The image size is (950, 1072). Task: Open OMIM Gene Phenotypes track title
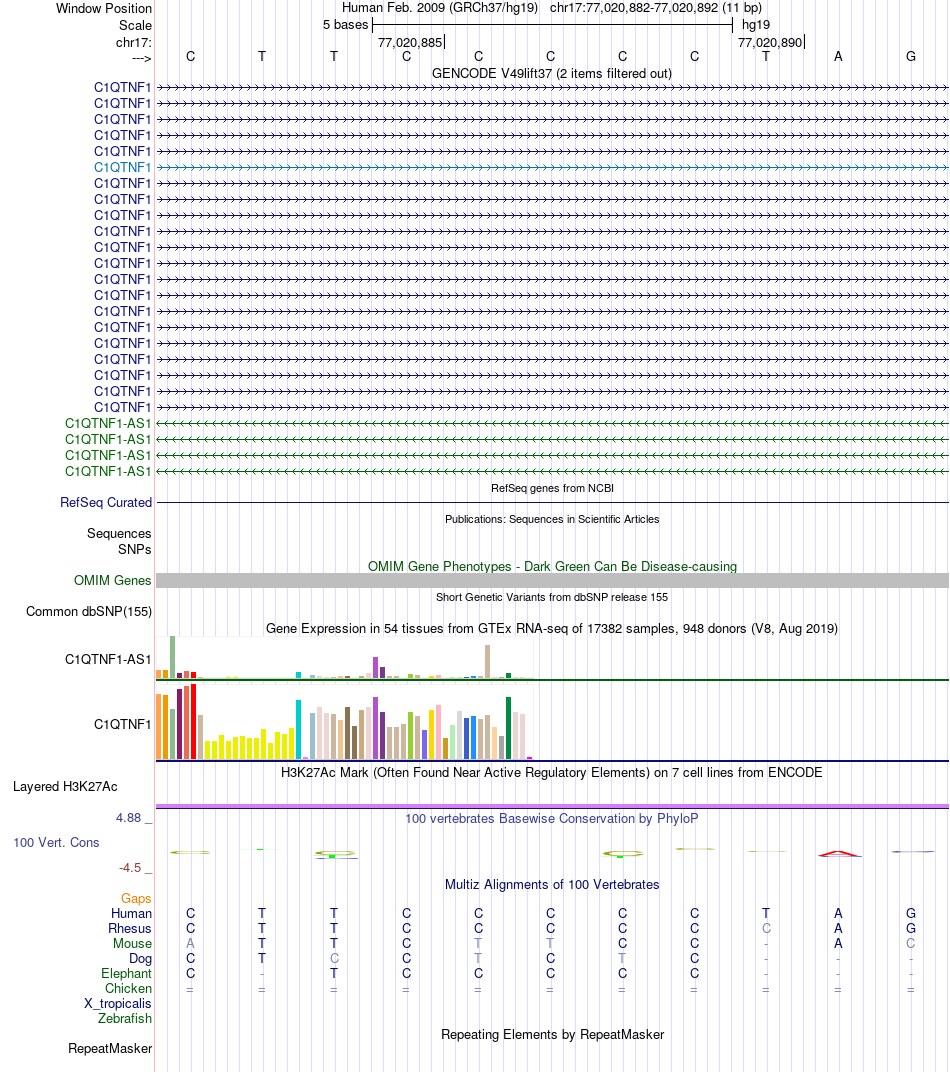point(552,566)
